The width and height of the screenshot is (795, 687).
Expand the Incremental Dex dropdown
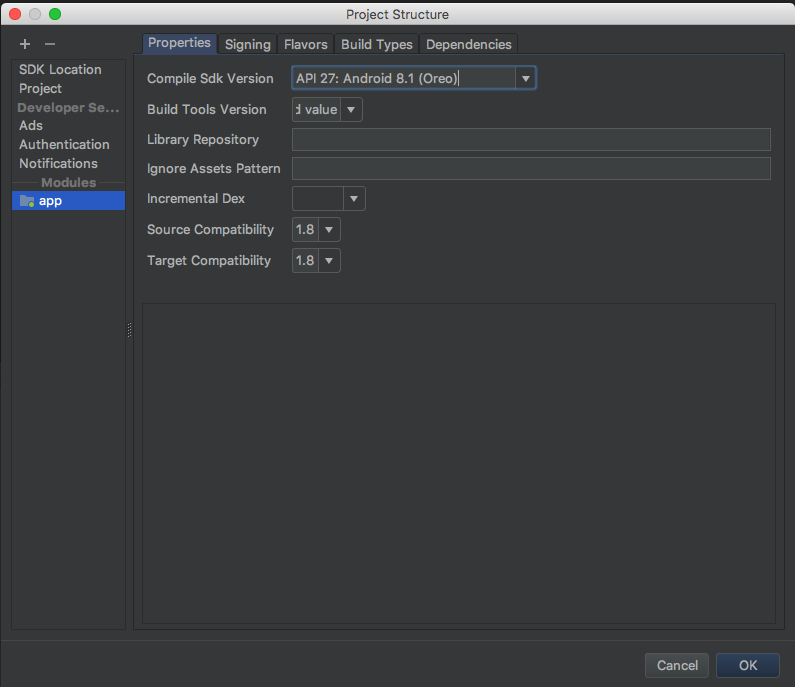point(354,199)
